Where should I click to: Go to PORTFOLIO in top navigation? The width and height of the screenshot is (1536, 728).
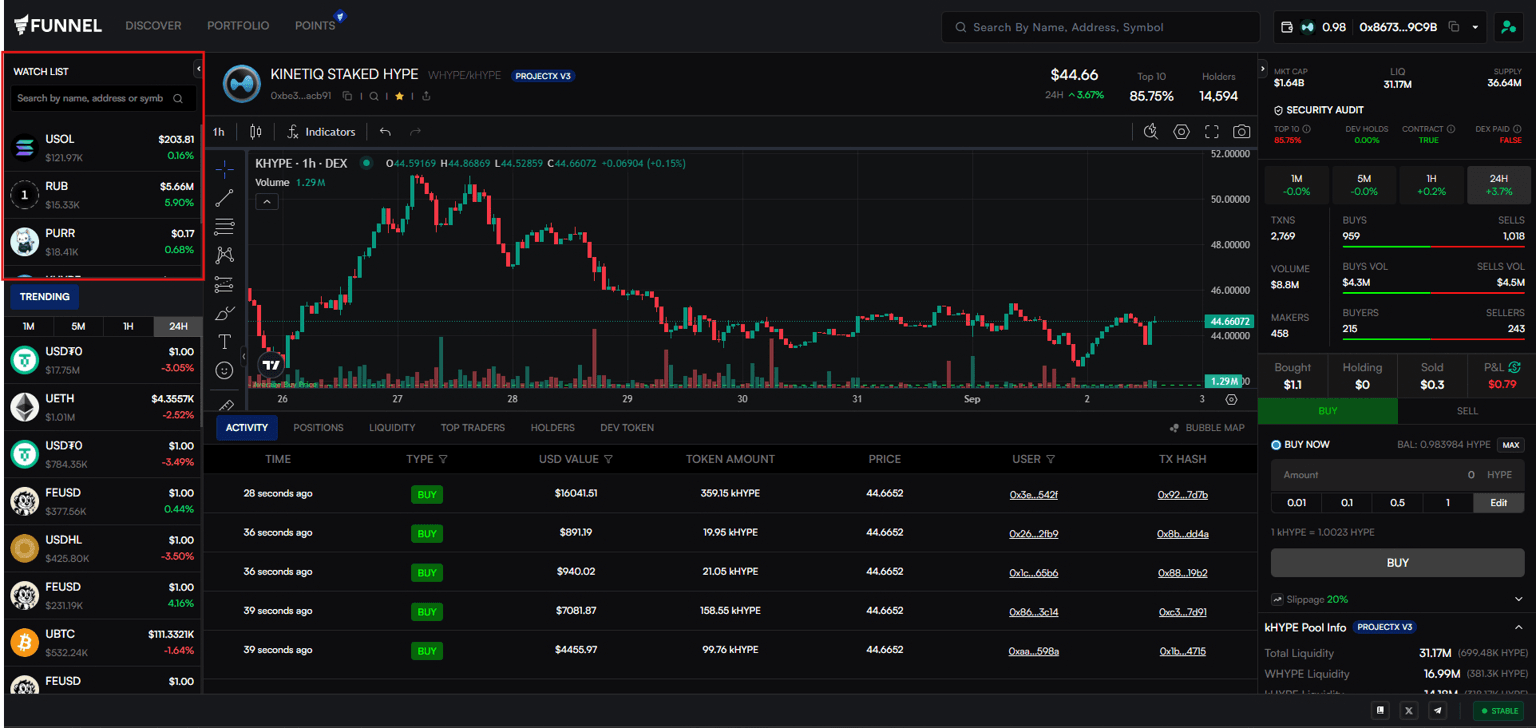pyautogui.click(x=238, y=26)
